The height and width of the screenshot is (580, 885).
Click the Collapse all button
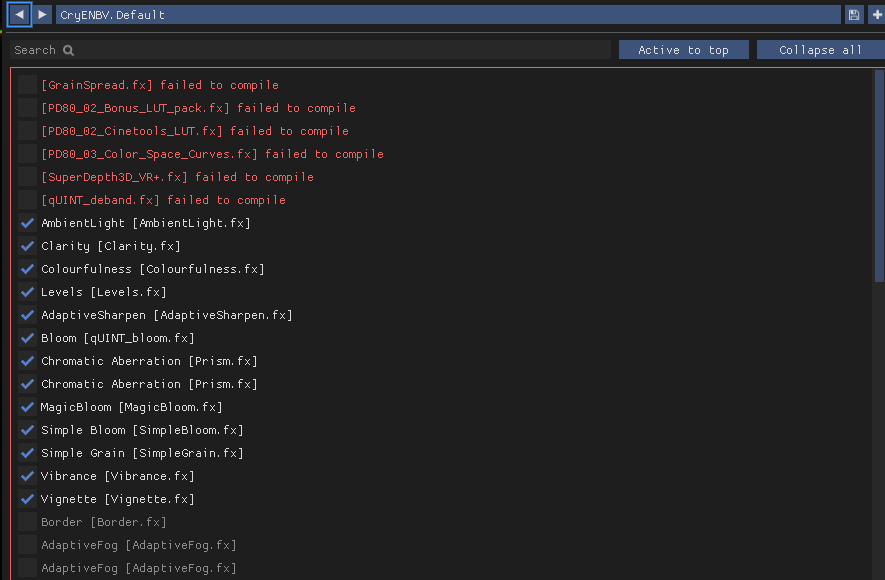click(x=820, y=50)
